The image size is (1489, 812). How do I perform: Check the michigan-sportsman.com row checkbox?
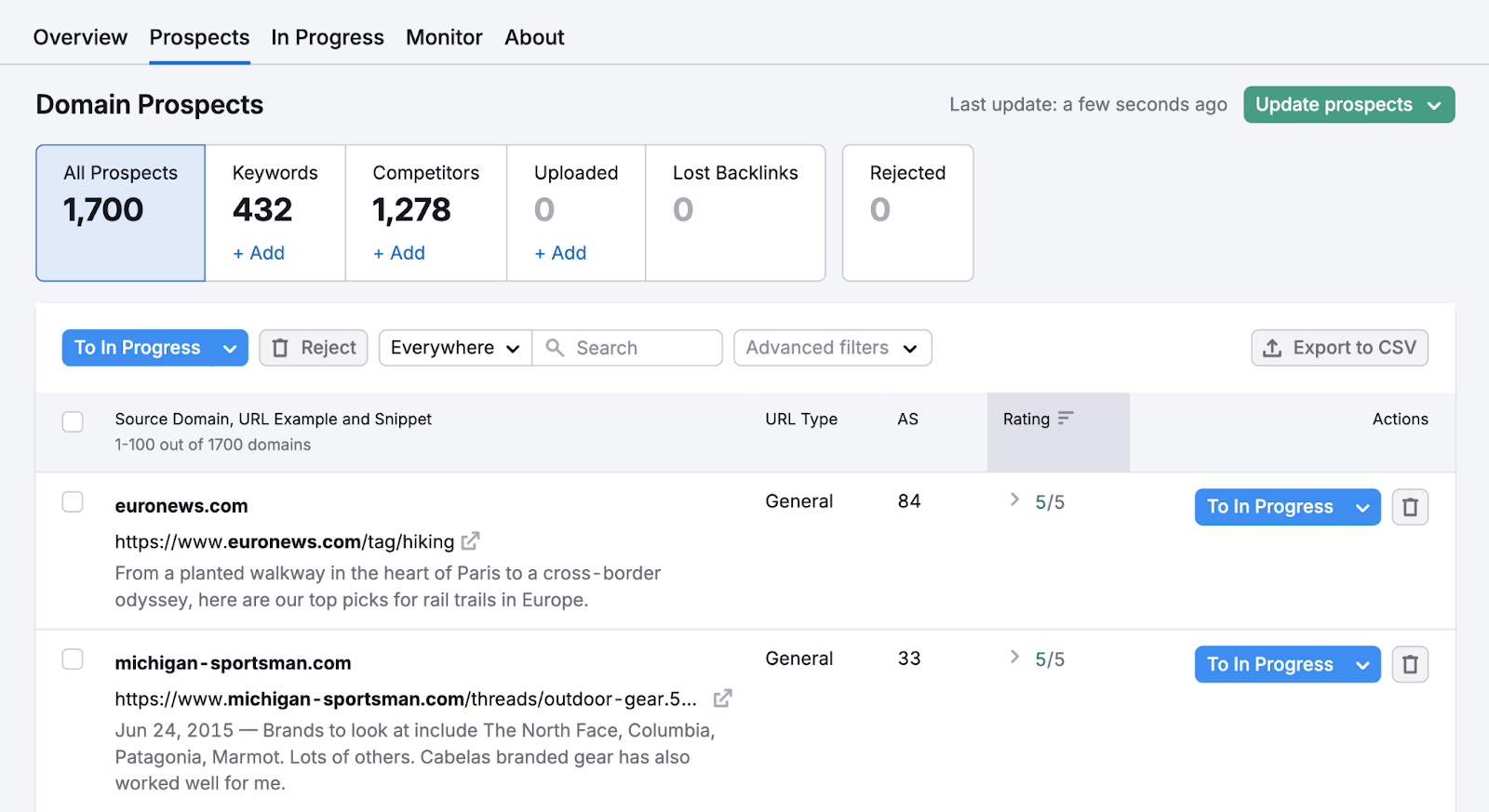pos(73,659)
